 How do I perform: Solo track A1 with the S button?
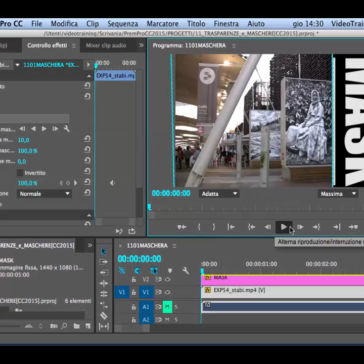[x=176, y=307]
